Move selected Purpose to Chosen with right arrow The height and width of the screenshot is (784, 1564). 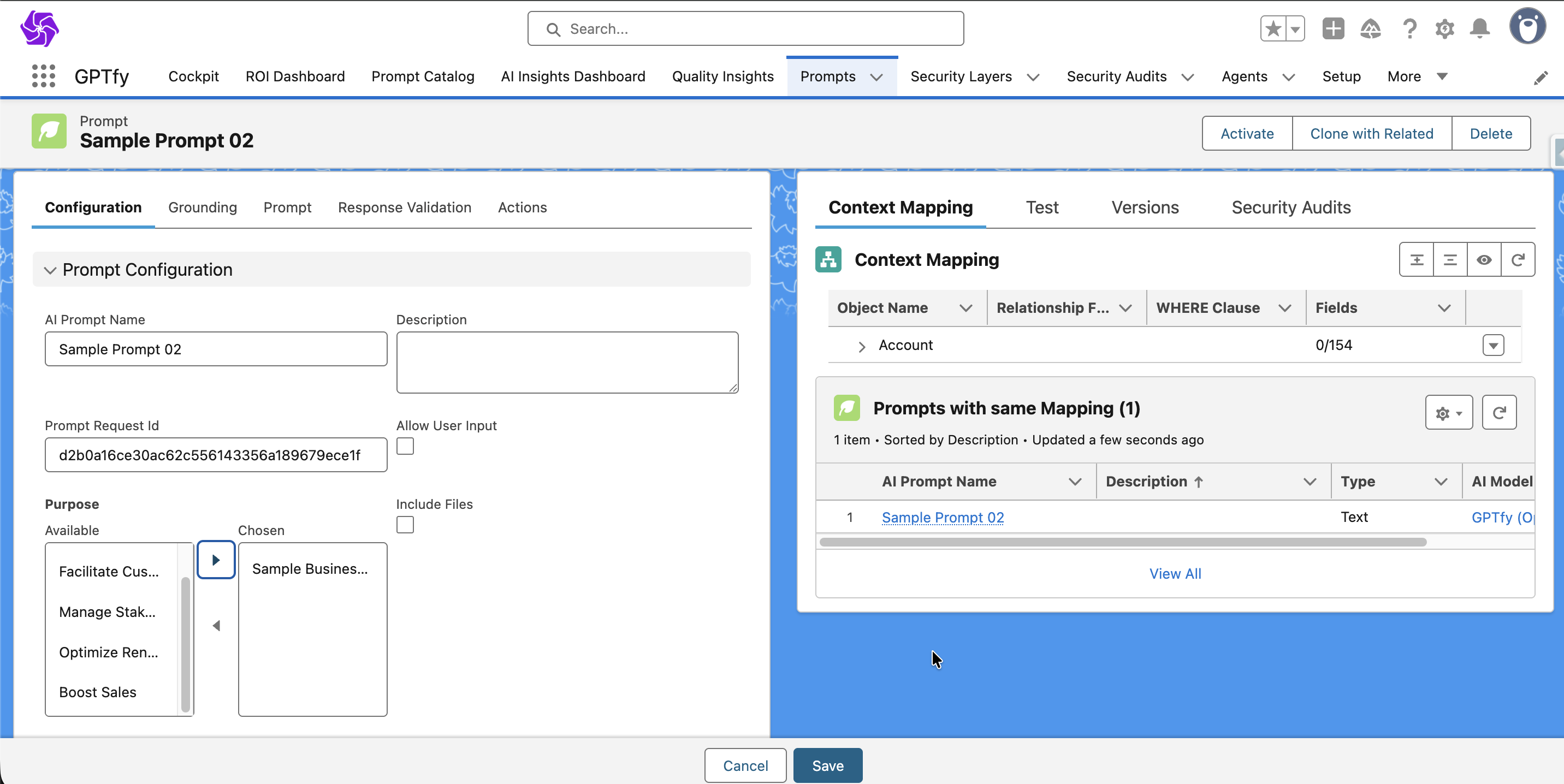216,560
